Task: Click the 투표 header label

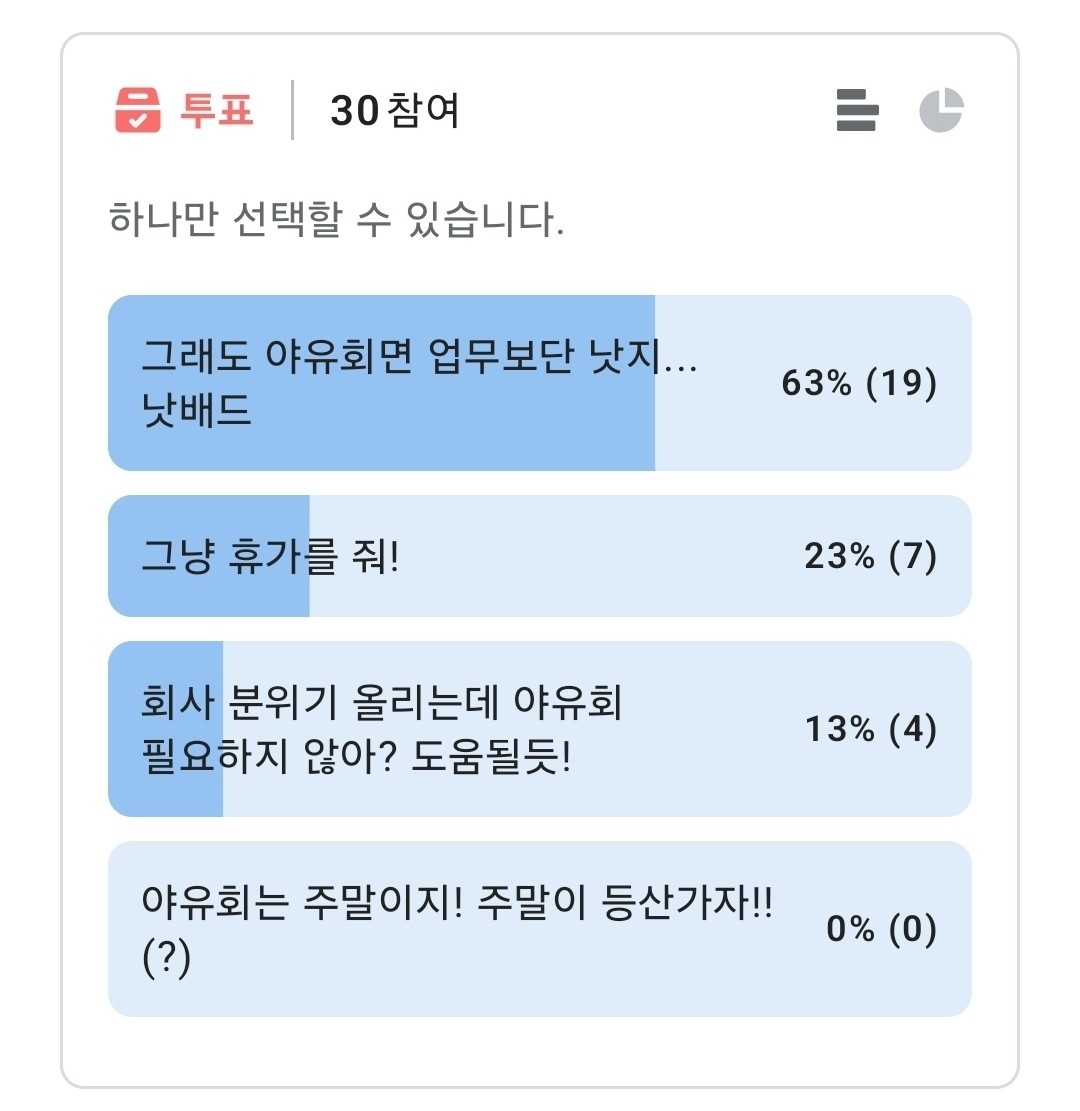Action: [x=217, y=110]
